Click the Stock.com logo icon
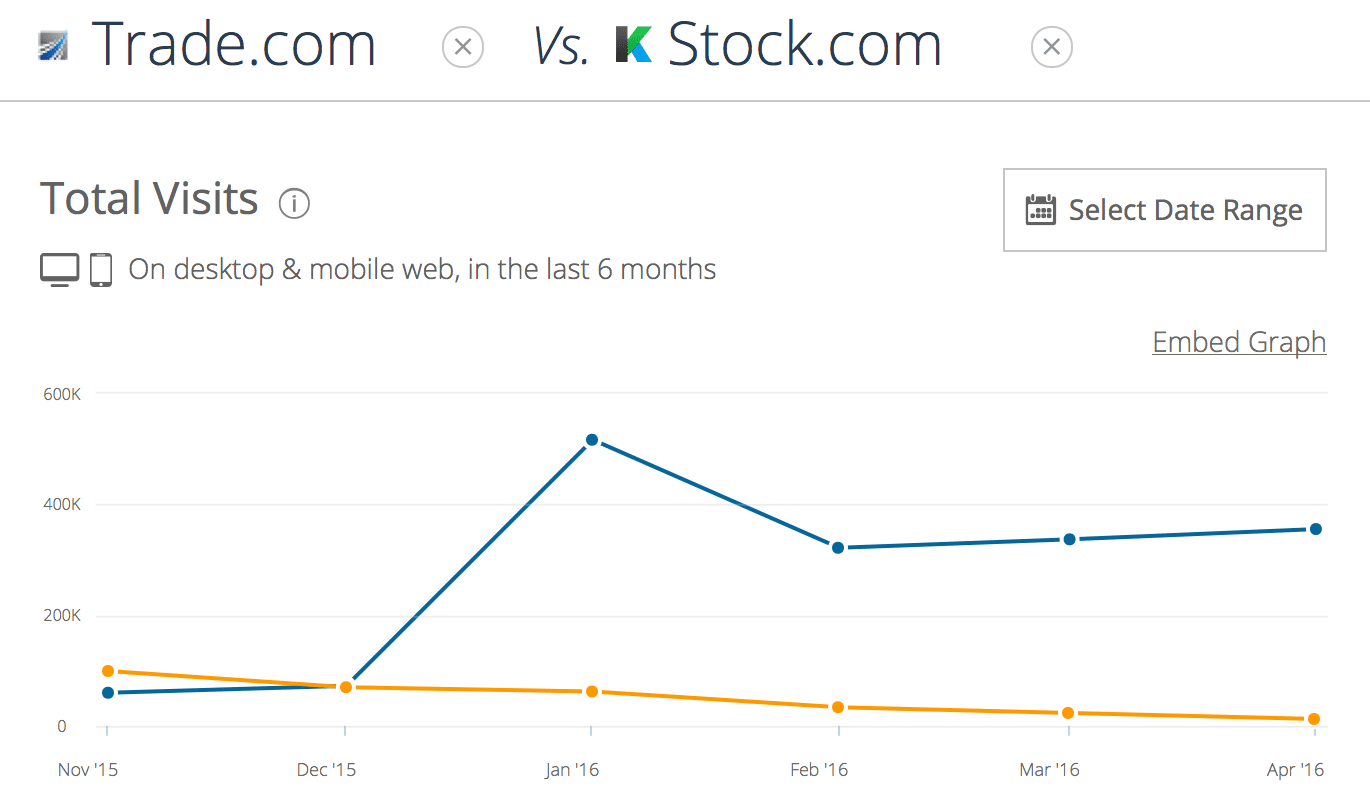 pyautogui.click(x=634, y=46)
